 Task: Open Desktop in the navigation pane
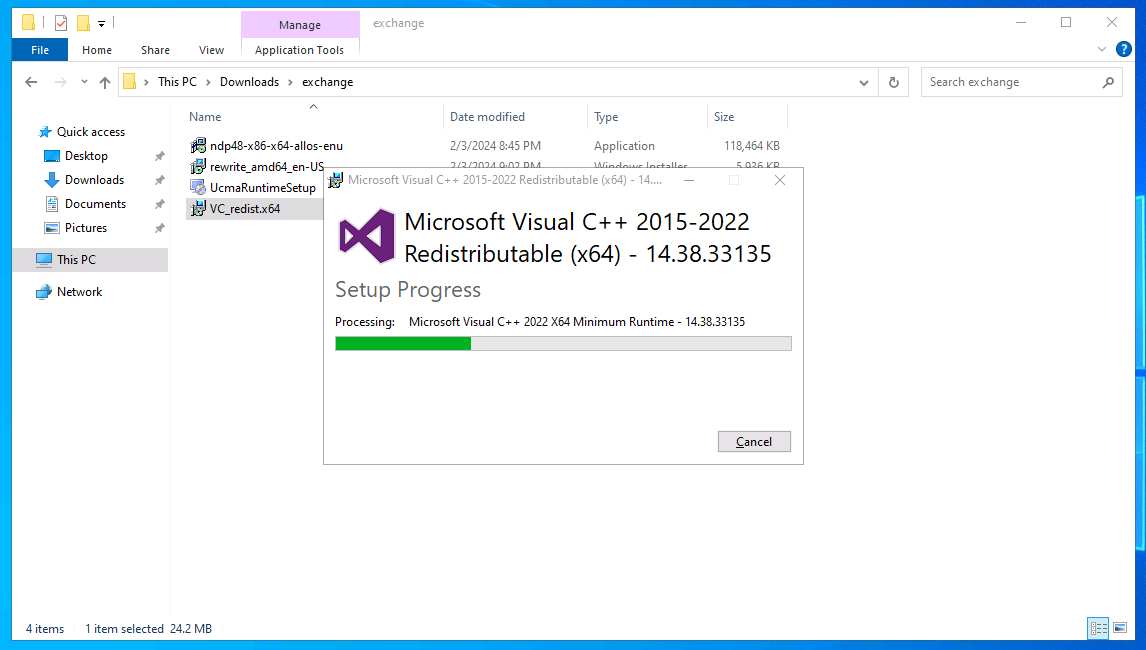point(86,156)
